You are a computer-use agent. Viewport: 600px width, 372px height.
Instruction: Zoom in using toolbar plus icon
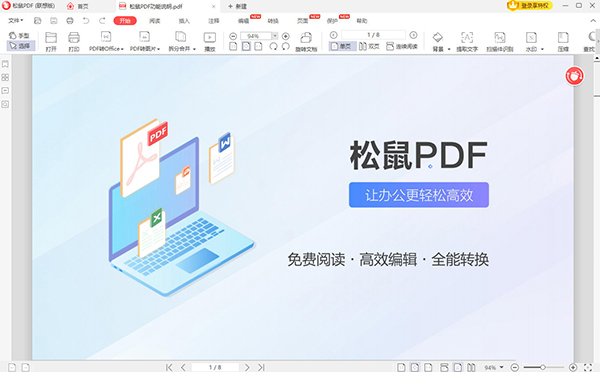pyautogui.click(x=285, y=36)
